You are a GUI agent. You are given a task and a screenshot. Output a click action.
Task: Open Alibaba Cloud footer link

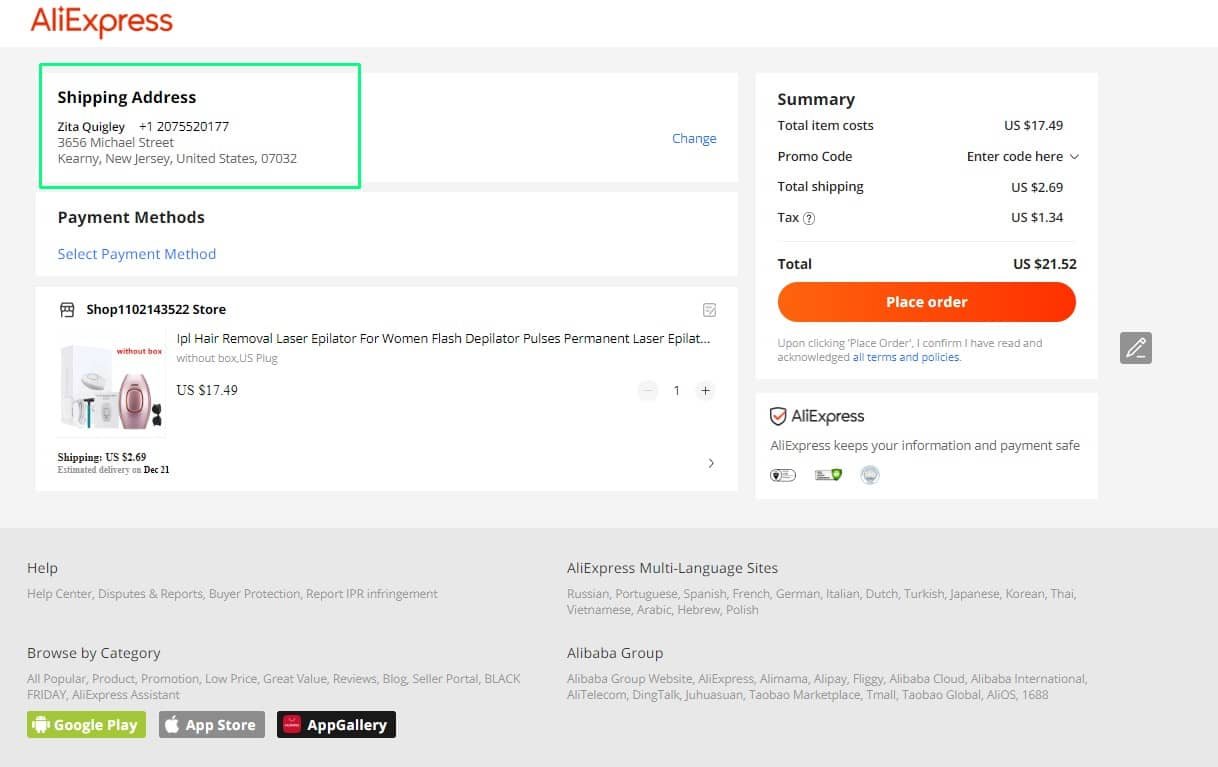[x=927, y=679]
